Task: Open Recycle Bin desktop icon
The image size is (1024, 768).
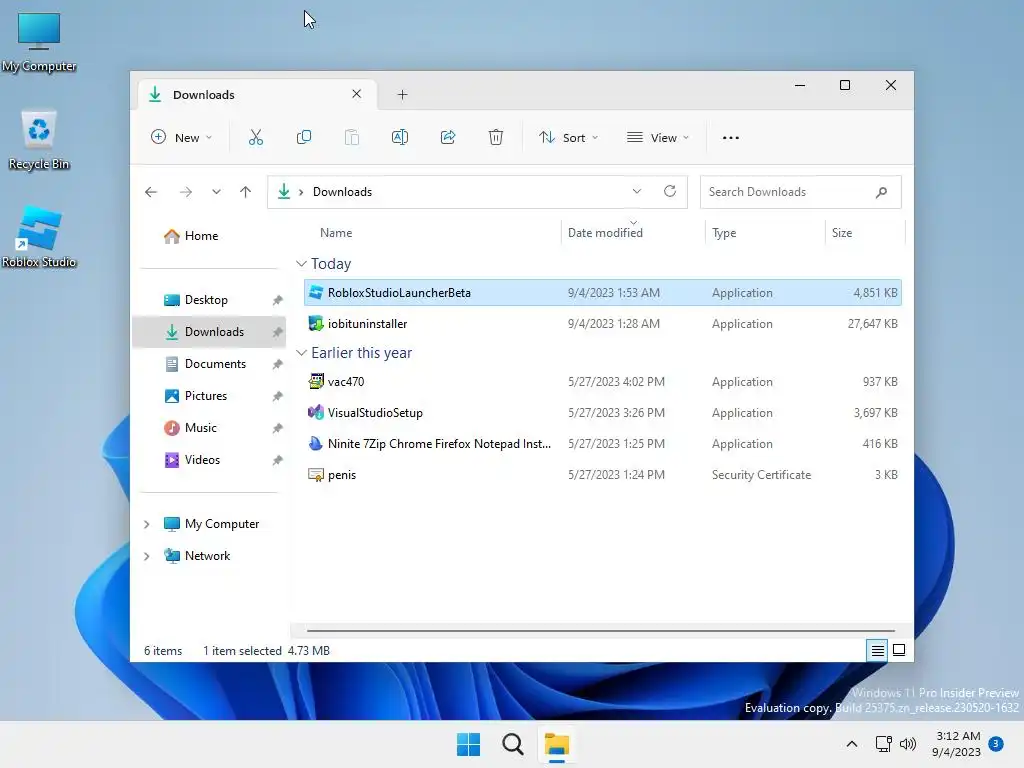Action: coord(39,140)
